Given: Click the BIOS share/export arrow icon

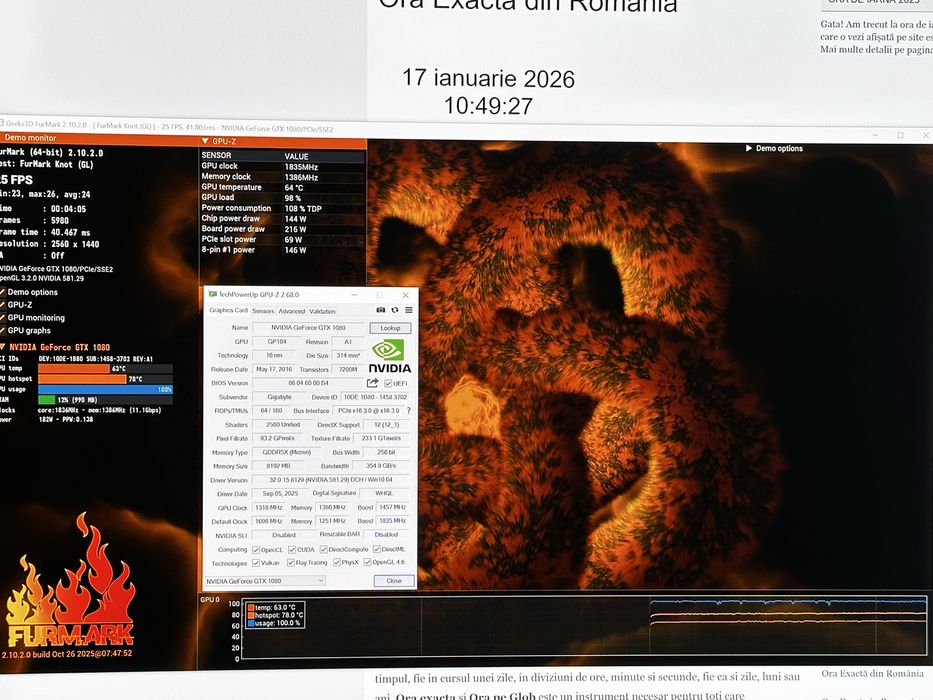Looking at the screenshot, I should pos(372,383).
